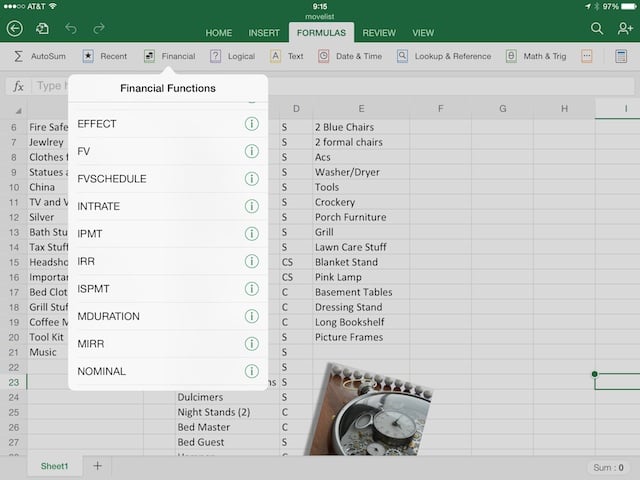Open the Logical functions icon
The height and width of the screenshot is (480, 640).
pyautogui.click(x=216, y=56)
